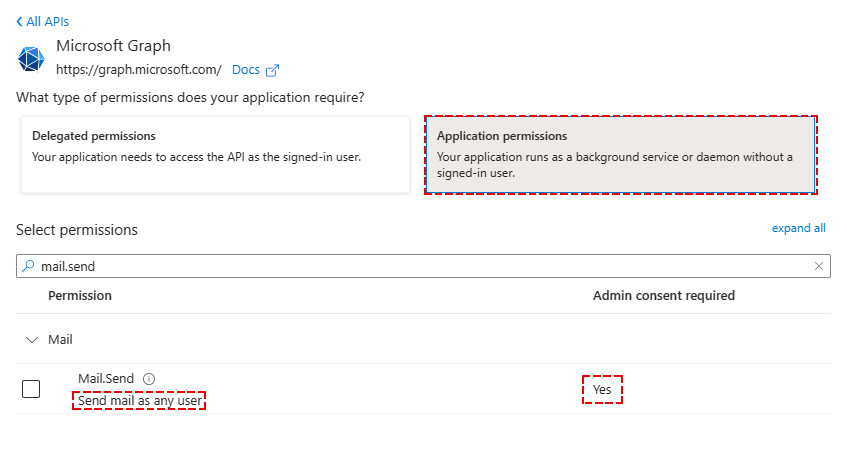
Task: Click the Microsoft Graph logo icon
Action: pos(31,59)
